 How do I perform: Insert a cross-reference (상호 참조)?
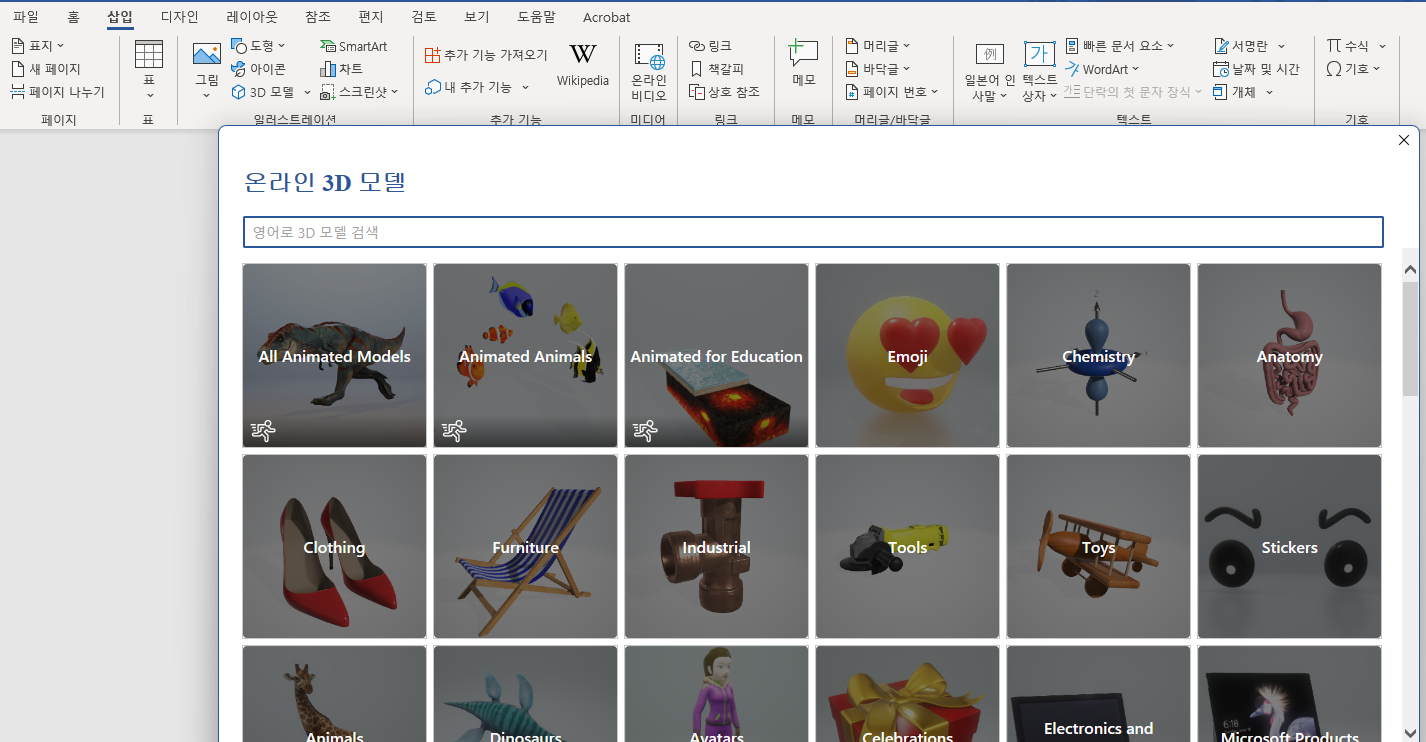click(x=725, y=92)
